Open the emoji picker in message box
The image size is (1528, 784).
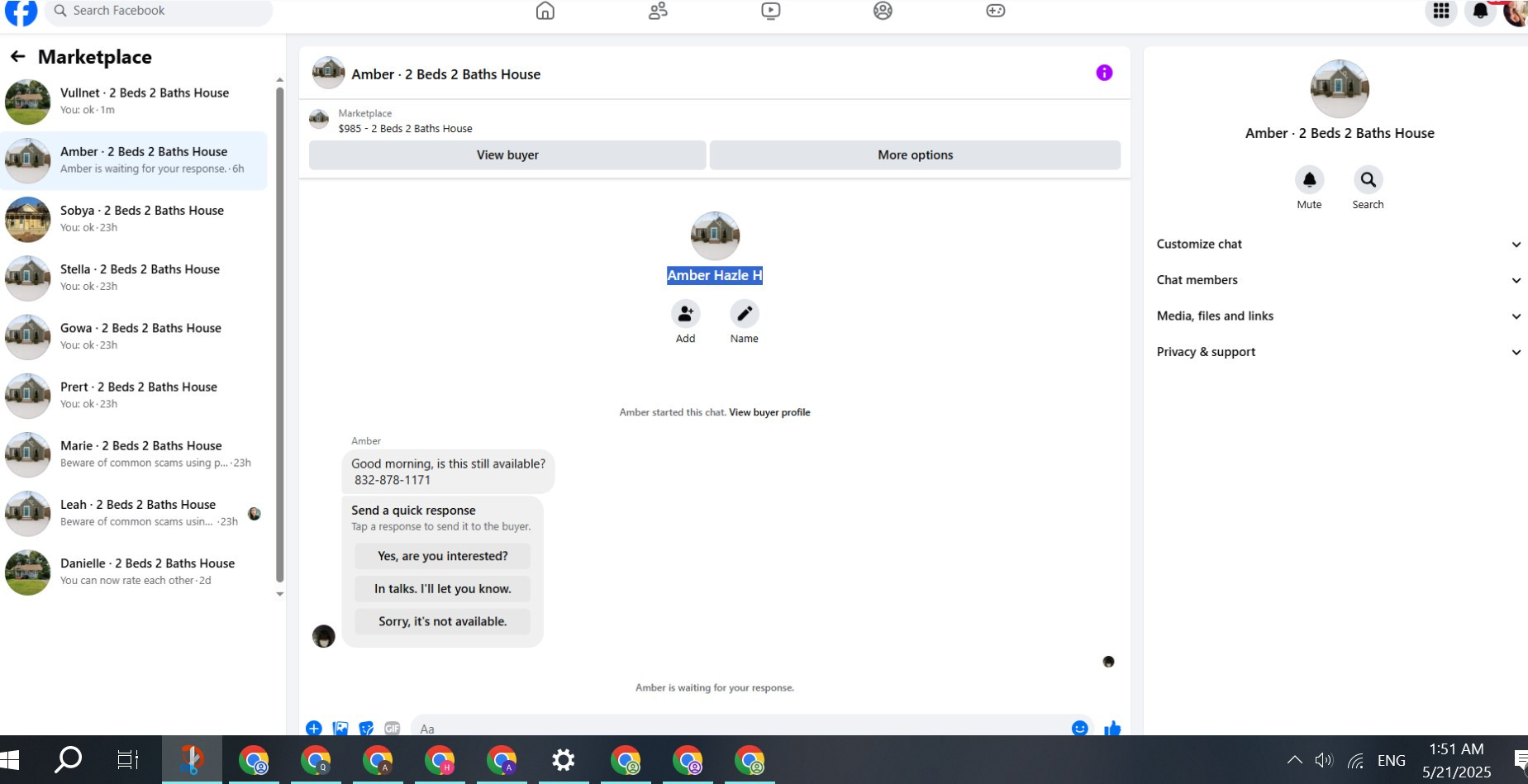[x=1079, y=728]
